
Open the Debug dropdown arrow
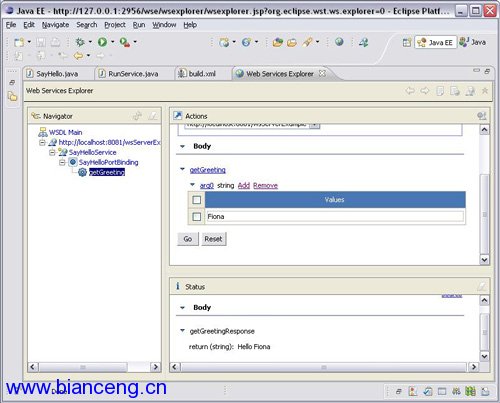[x=90, y=42]
